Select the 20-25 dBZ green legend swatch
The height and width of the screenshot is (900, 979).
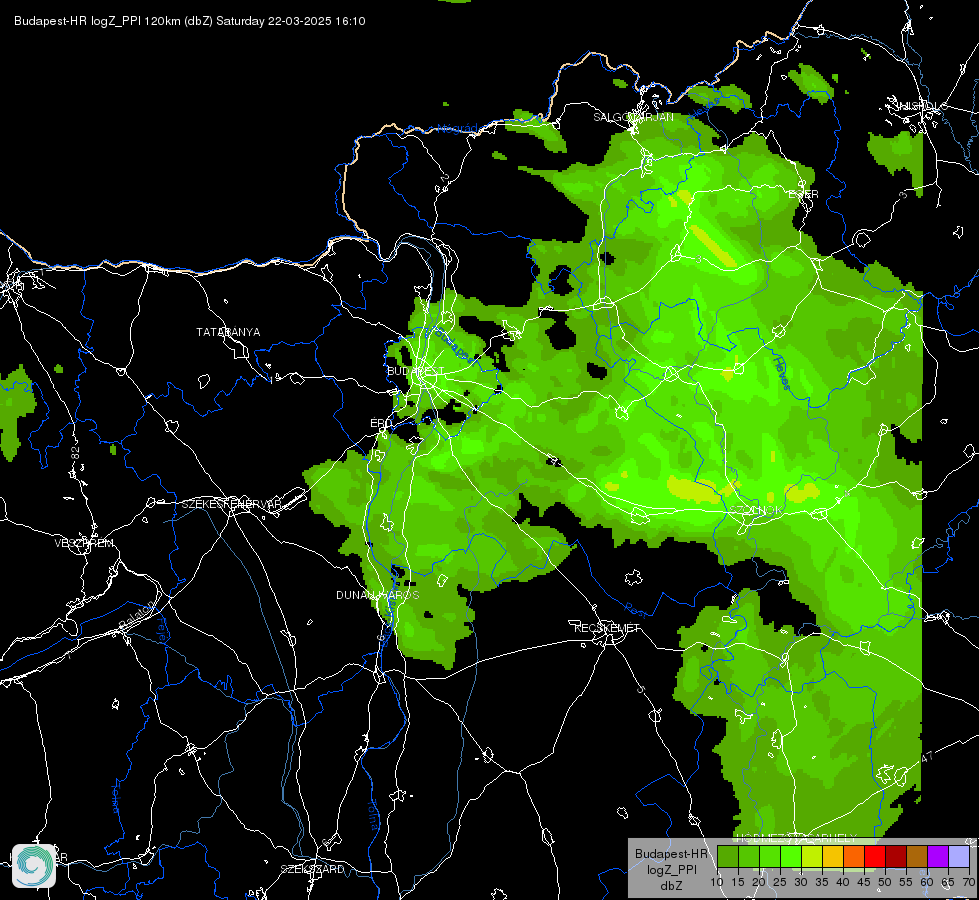point(770,856)
